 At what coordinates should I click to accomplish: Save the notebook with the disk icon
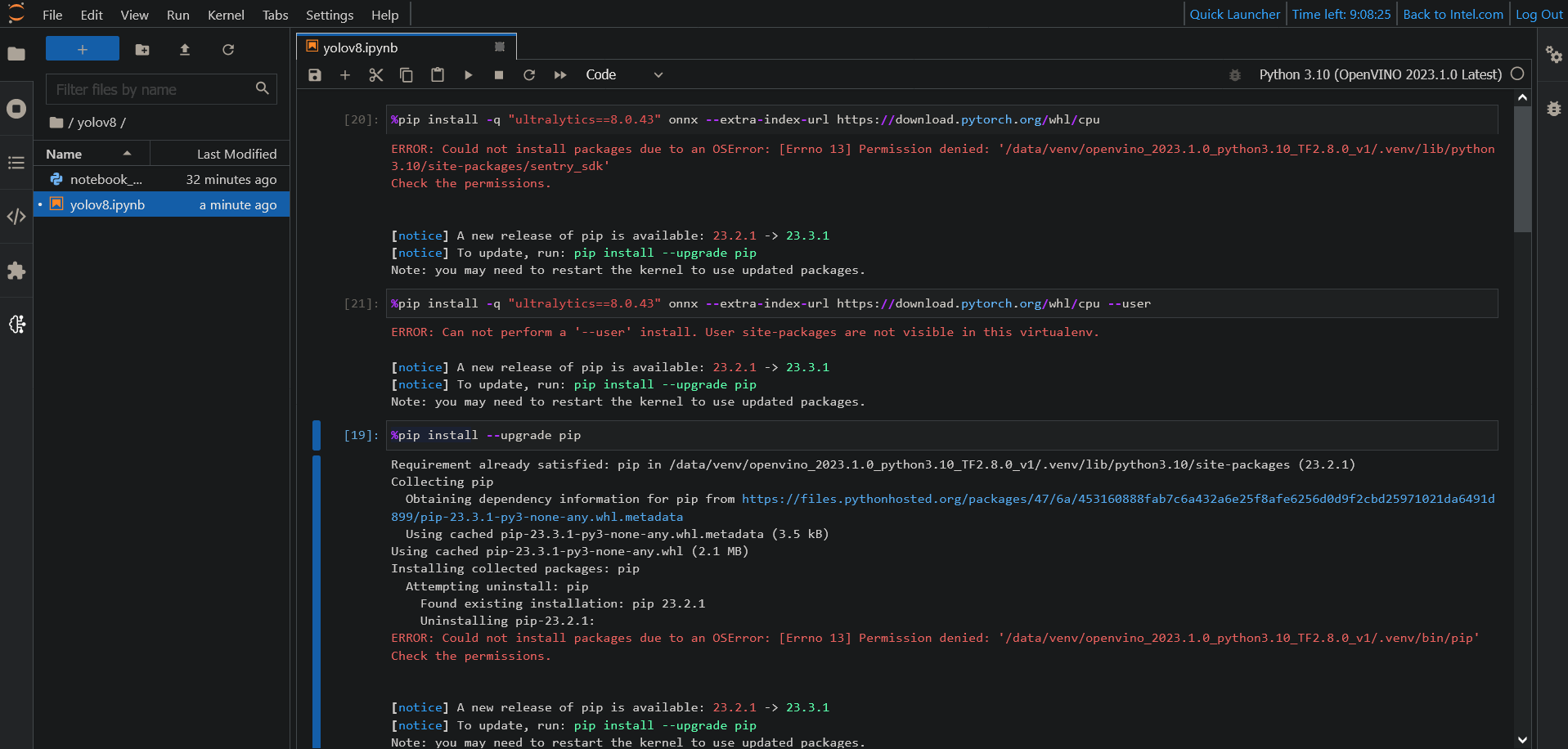(x=315, y=75)
